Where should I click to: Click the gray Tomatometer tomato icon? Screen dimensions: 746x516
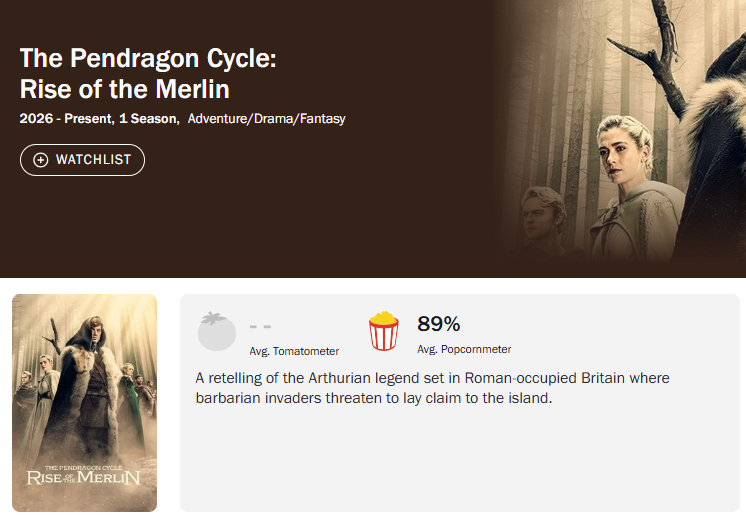coord(217,331)
